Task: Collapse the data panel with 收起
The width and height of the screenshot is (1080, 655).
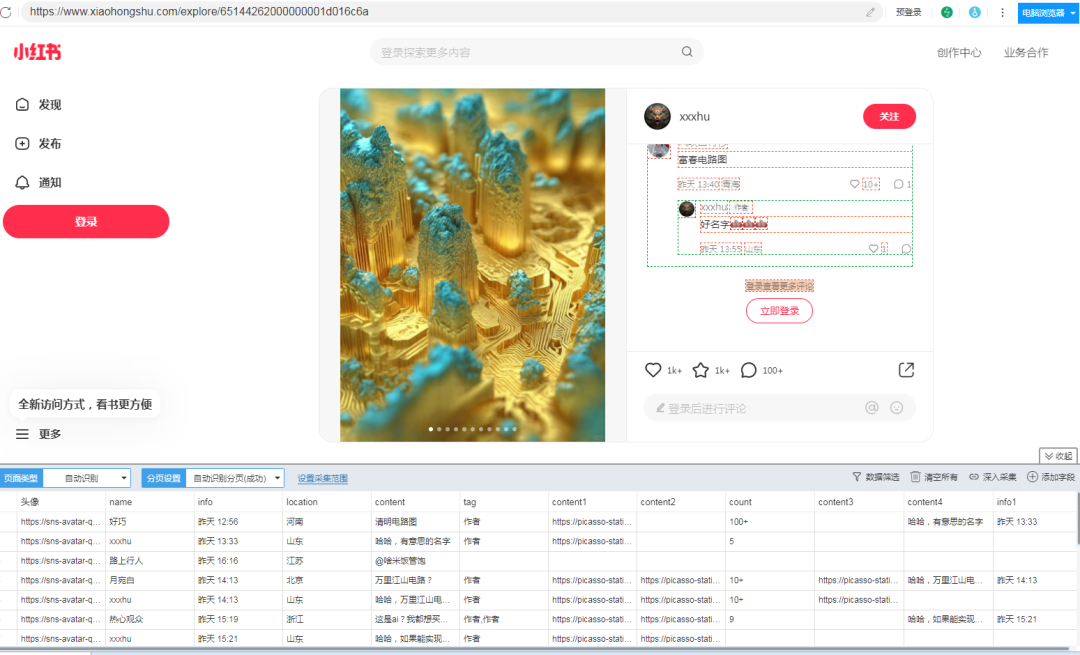Action: [x=1059, y=456]
